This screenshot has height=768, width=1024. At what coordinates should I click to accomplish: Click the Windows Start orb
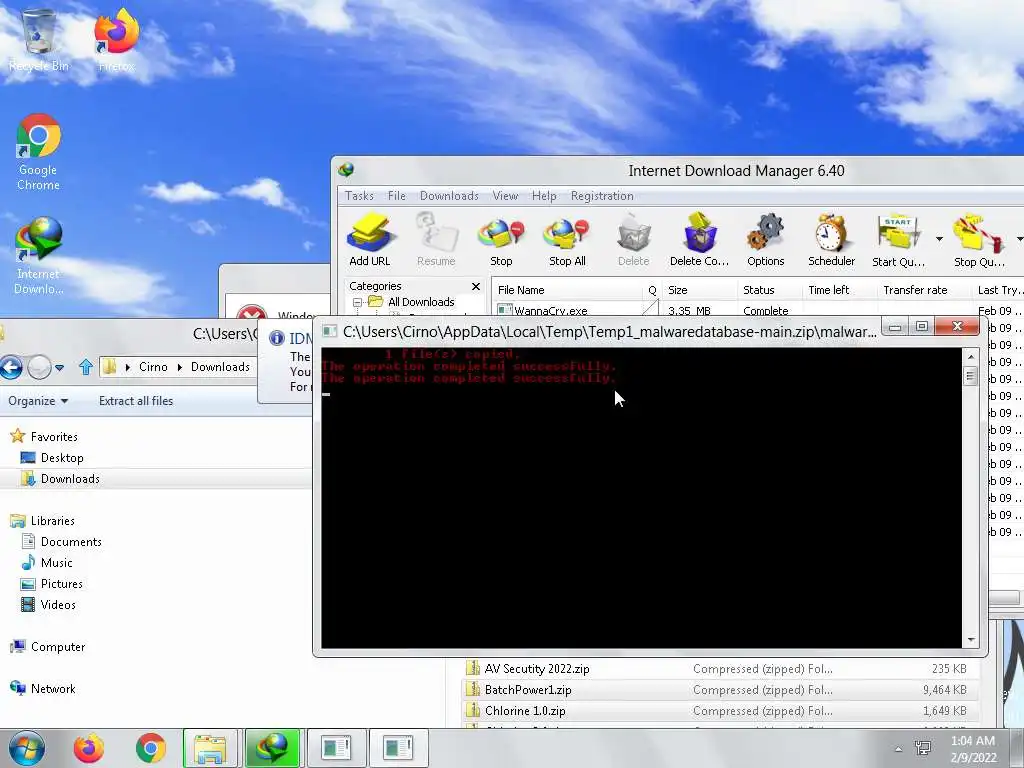pos(27,748)
